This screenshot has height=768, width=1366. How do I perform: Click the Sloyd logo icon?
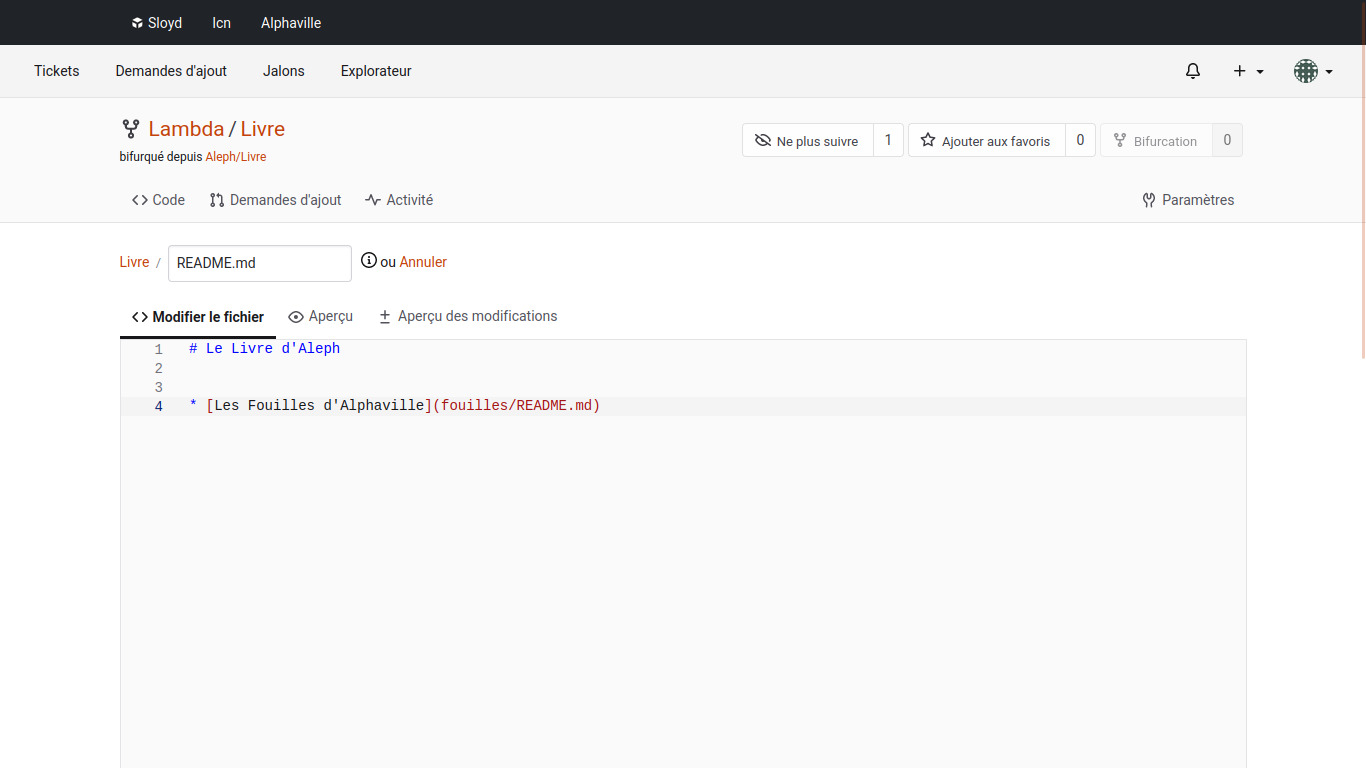[137, 23]
